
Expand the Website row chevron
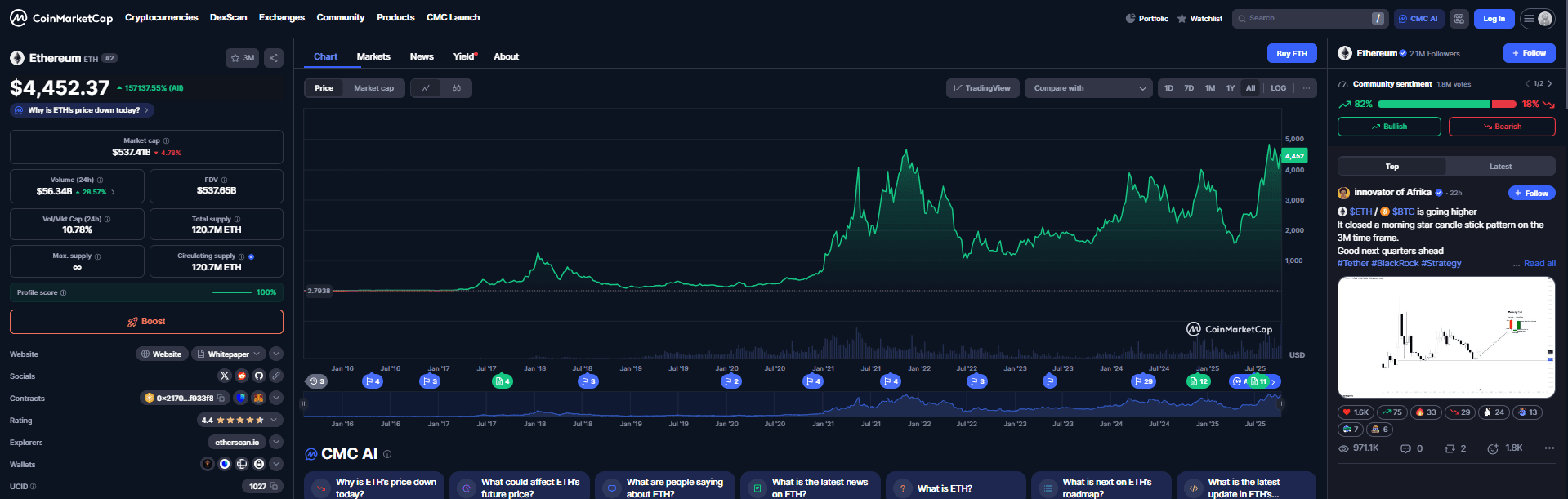pos(276,354)
